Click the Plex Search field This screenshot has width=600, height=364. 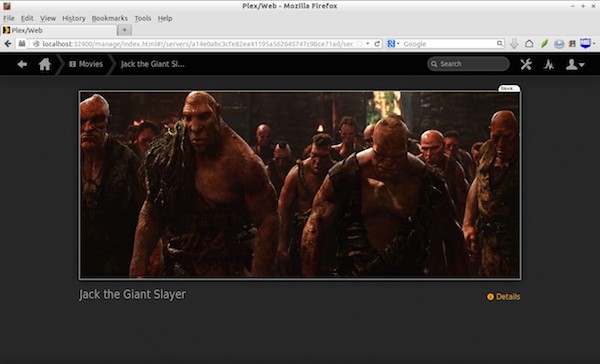(x=468, y=64)
